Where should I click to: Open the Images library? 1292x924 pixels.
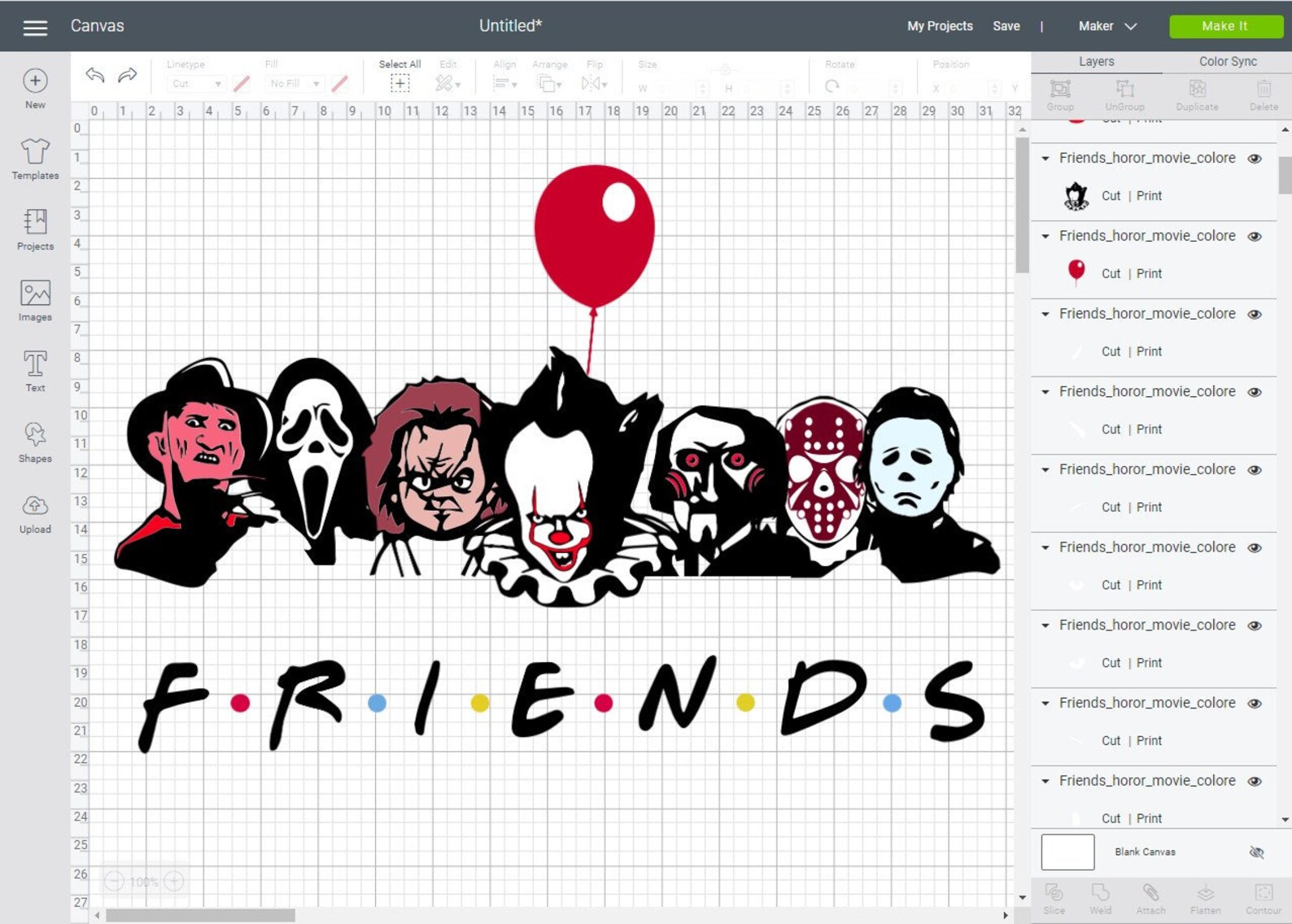coord(35,300)
